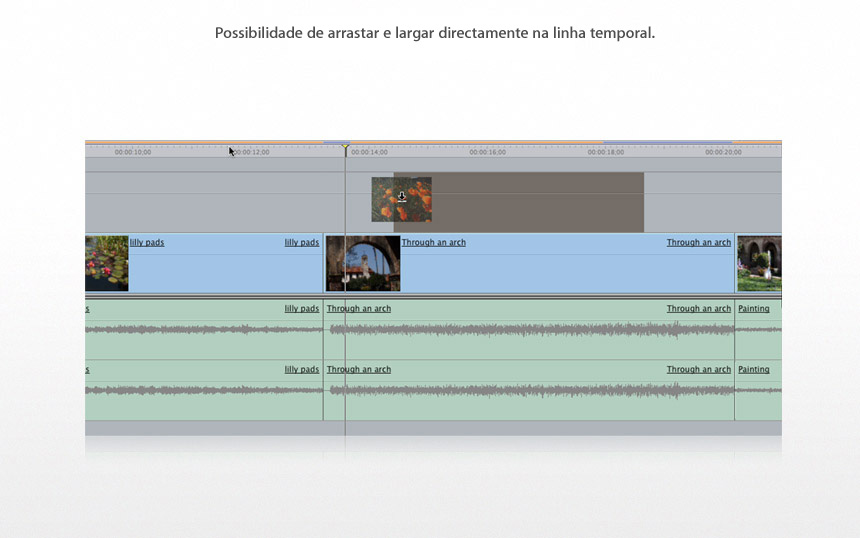Click the left 'lilly pads' label on the video track
Screen dimensions: 860x538
[147, 242]
